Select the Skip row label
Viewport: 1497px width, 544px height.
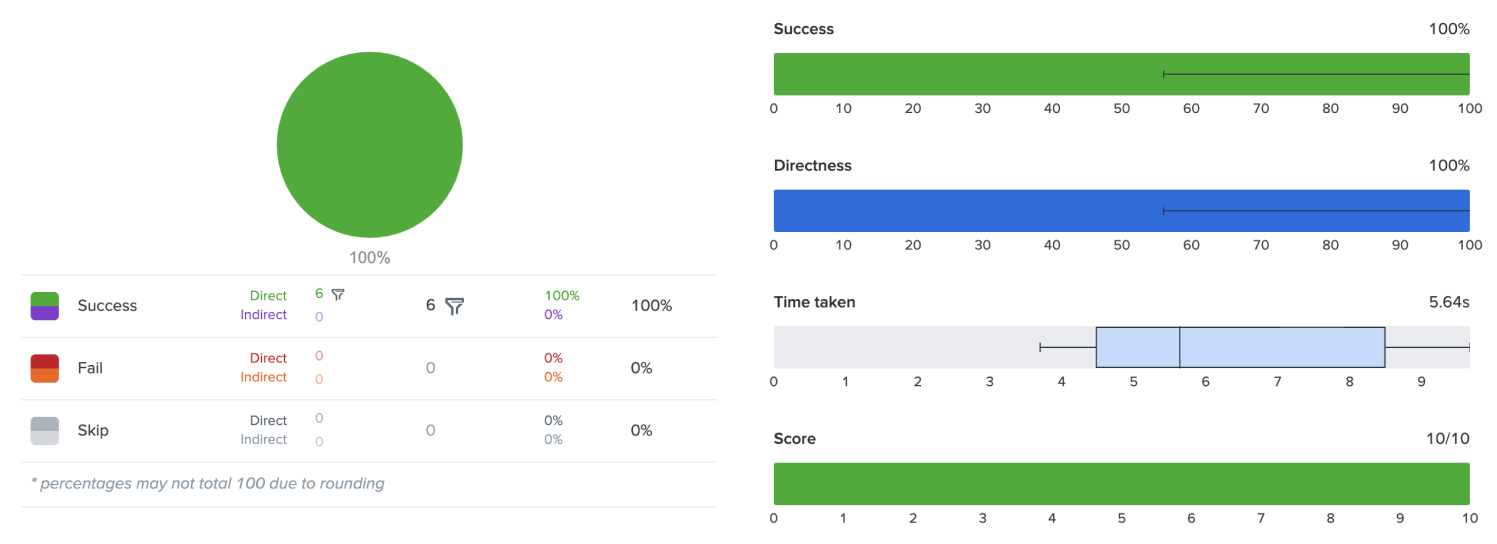[93, 430]
